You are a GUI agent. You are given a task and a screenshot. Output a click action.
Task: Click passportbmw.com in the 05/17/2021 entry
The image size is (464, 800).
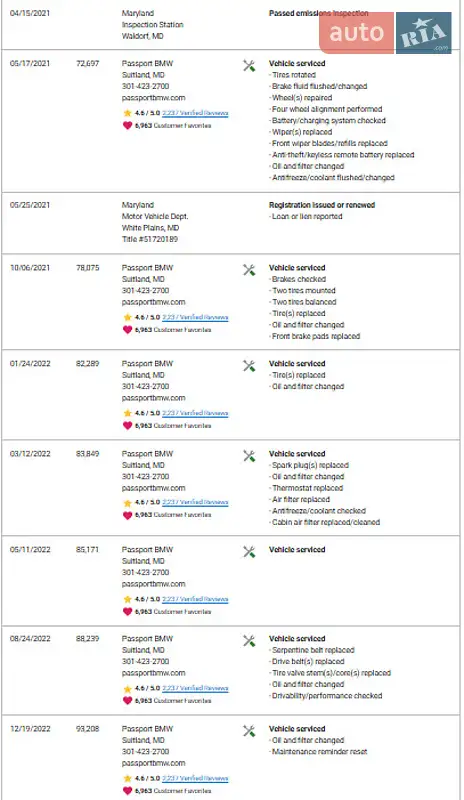(x=154, y=98)
